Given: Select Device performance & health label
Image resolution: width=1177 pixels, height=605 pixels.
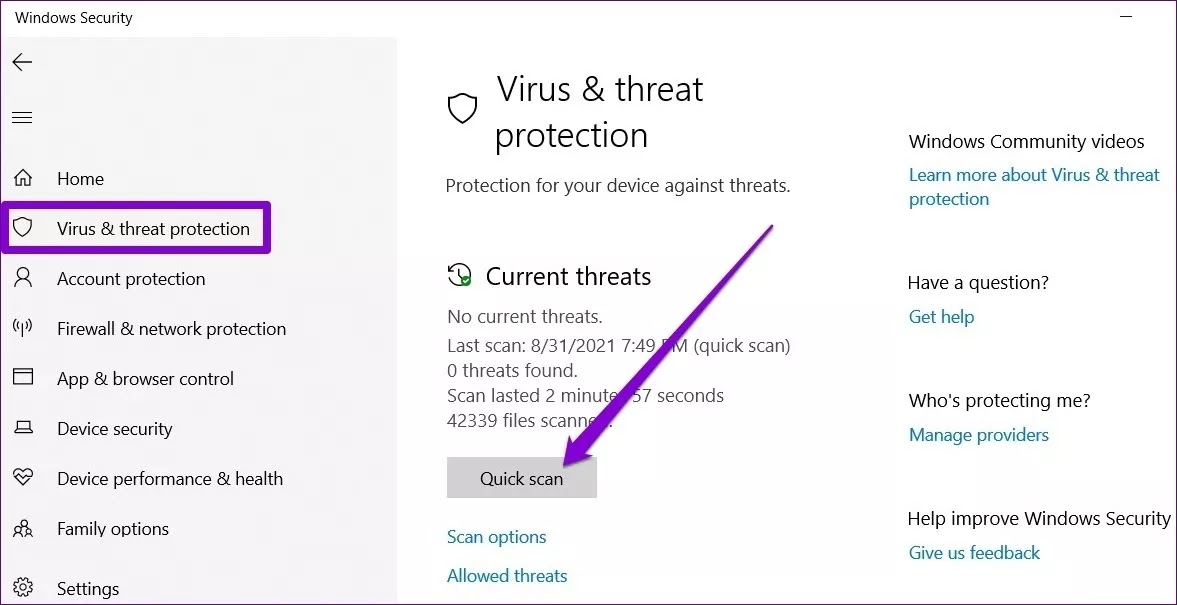Looking at the screenshot, I should pyautogui.click(x=170, y=479).
